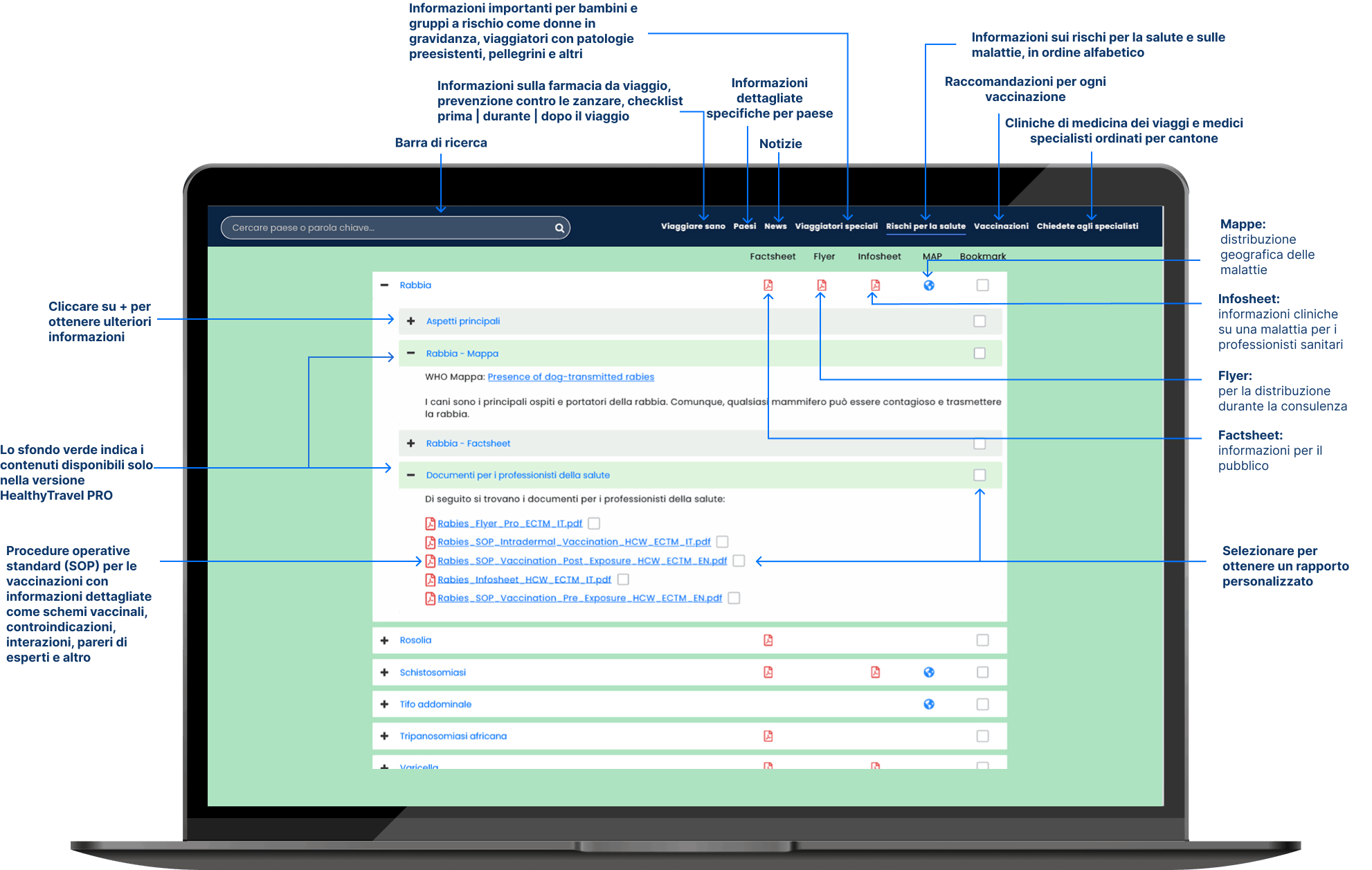This screenshot has width=1372, height=870.
Task: Open Schistosomiasi map globe icon
Action: pyautogui.click(x=929, y=672)
